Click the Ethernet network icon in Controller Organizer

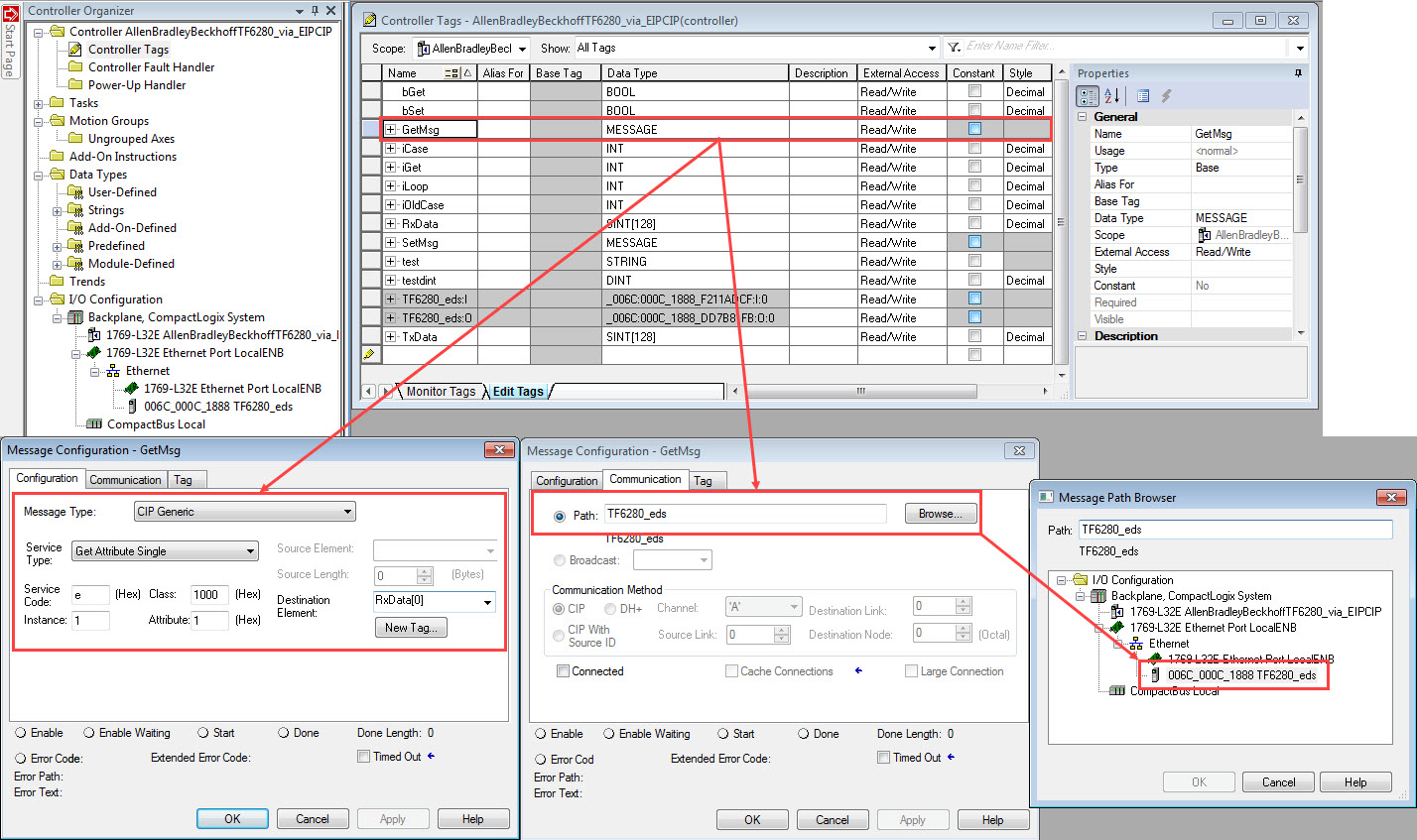pyautogui.click(x=113, y=371)
